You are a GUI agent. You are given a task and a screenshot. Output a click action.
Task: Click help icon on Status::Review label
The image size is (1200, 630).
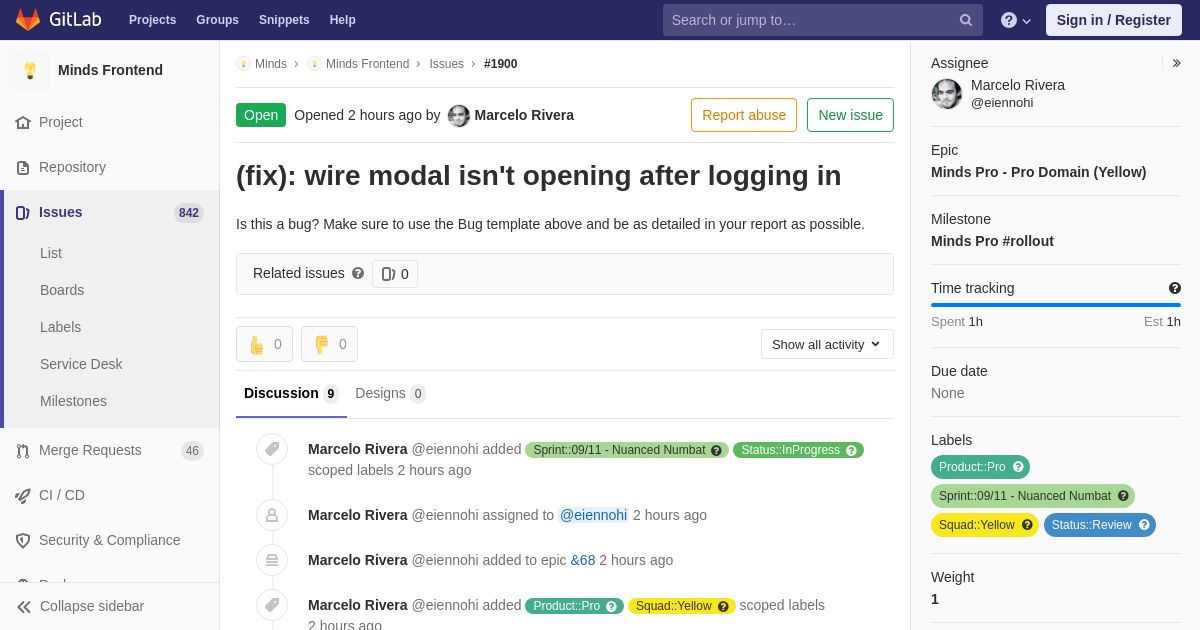click(x=1145, y=525)
